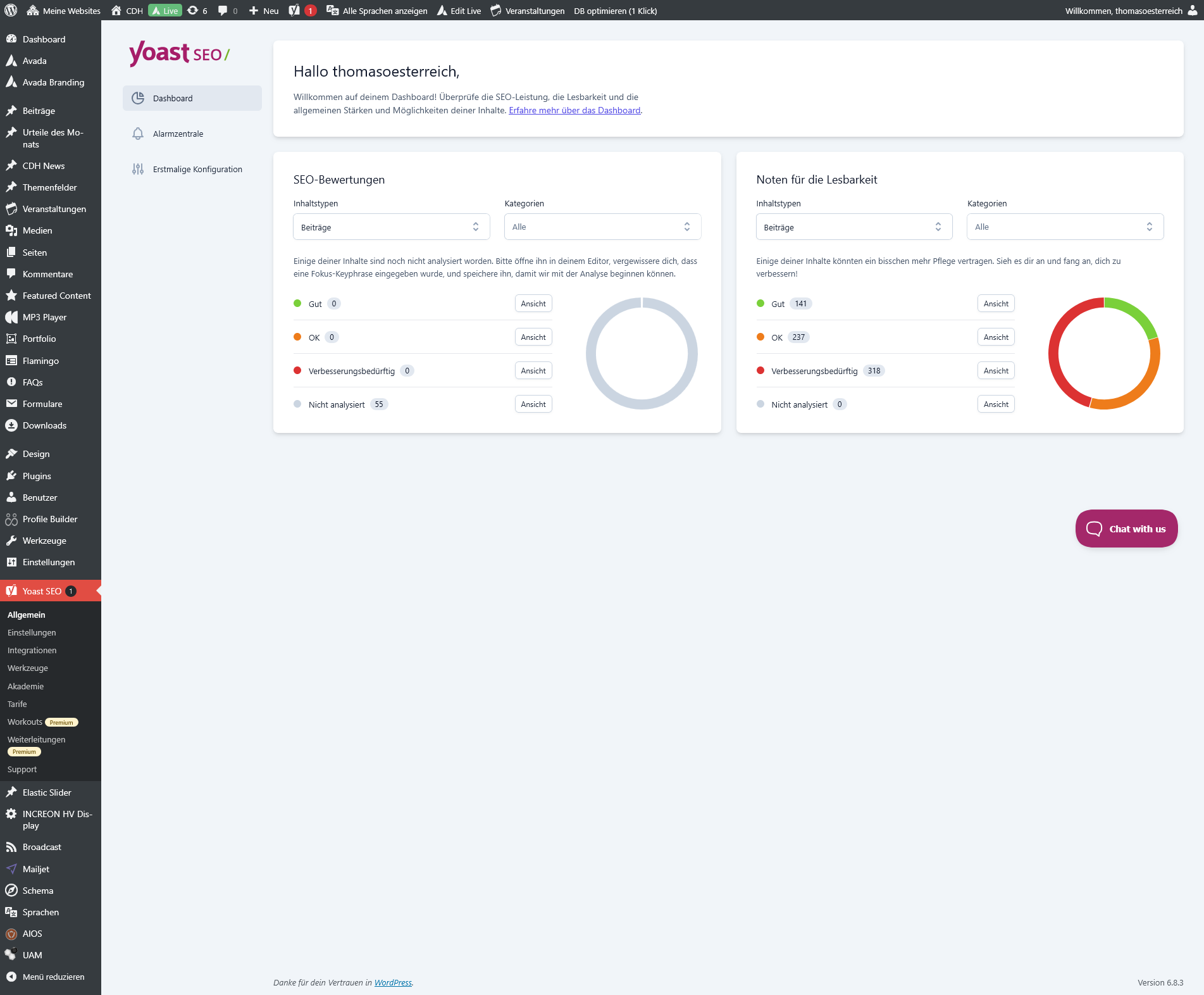Click the Kommentare icon in sidebar
The width and height of the screenshot is (1204, 995).
(x=11, y=274)
